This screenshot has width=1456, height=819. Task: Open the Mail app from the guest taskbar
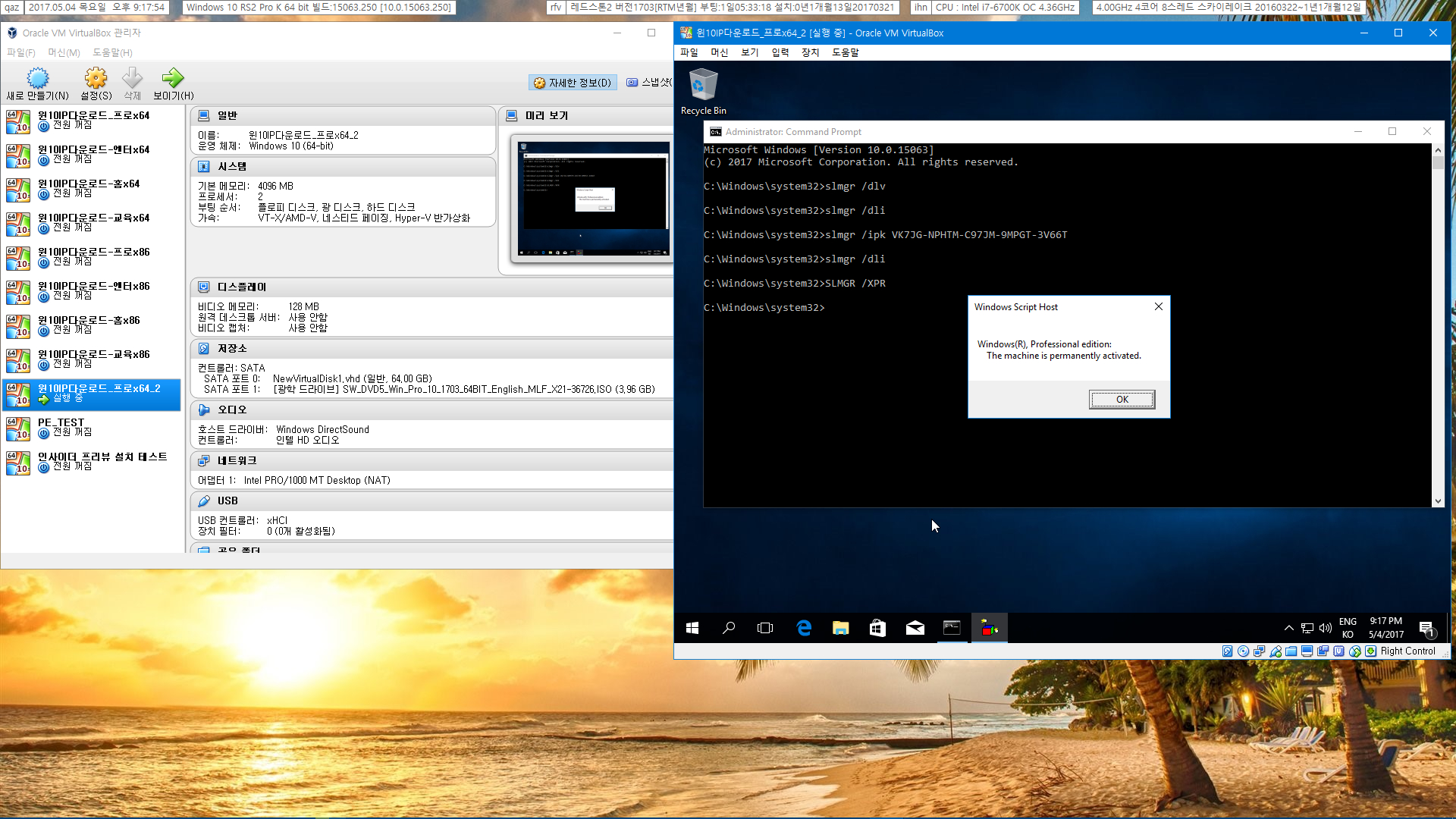click(x=915, y=628)
